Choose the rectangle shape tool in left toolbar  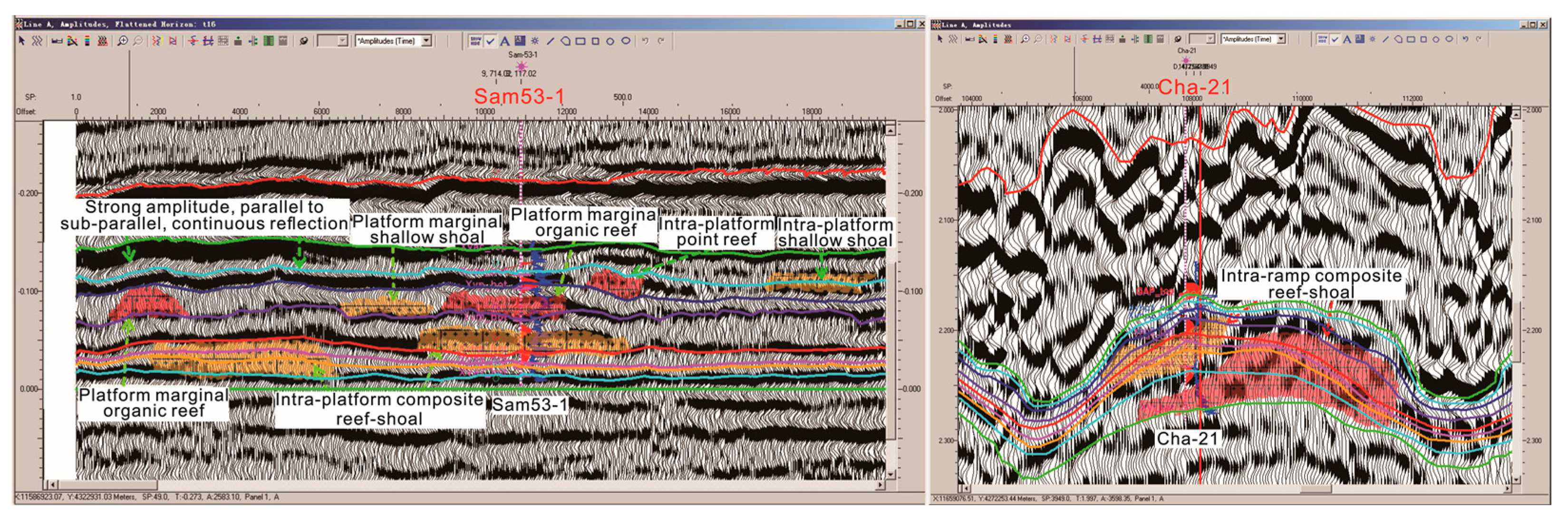(x=581, y=41)
